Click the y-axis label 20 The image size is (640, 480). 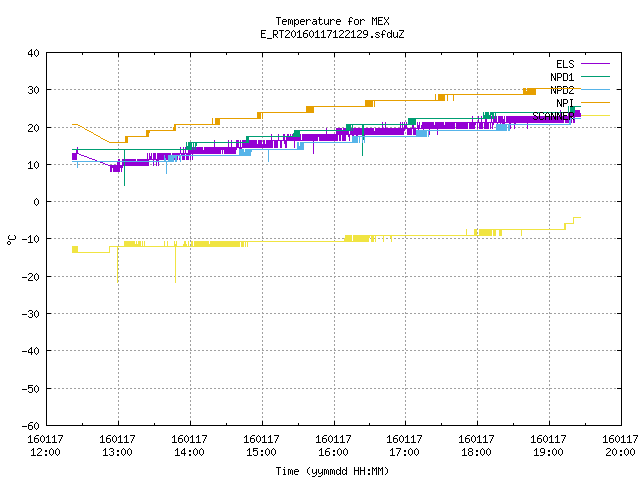coord(33,128)
